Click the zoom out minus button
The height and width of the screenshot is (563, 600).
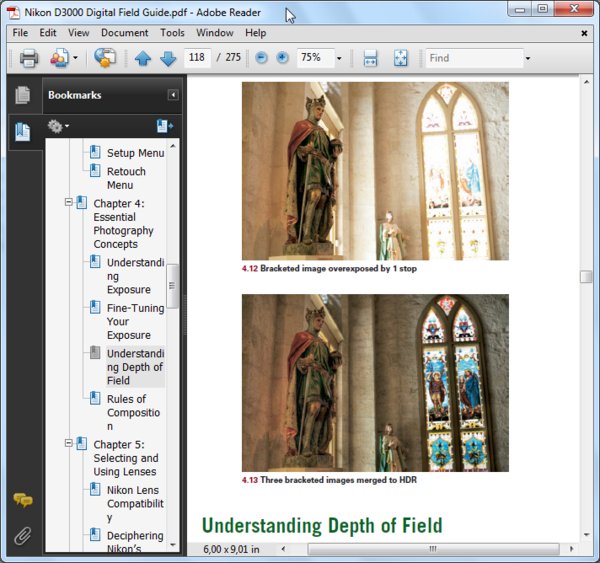click(x=262, y=58)
